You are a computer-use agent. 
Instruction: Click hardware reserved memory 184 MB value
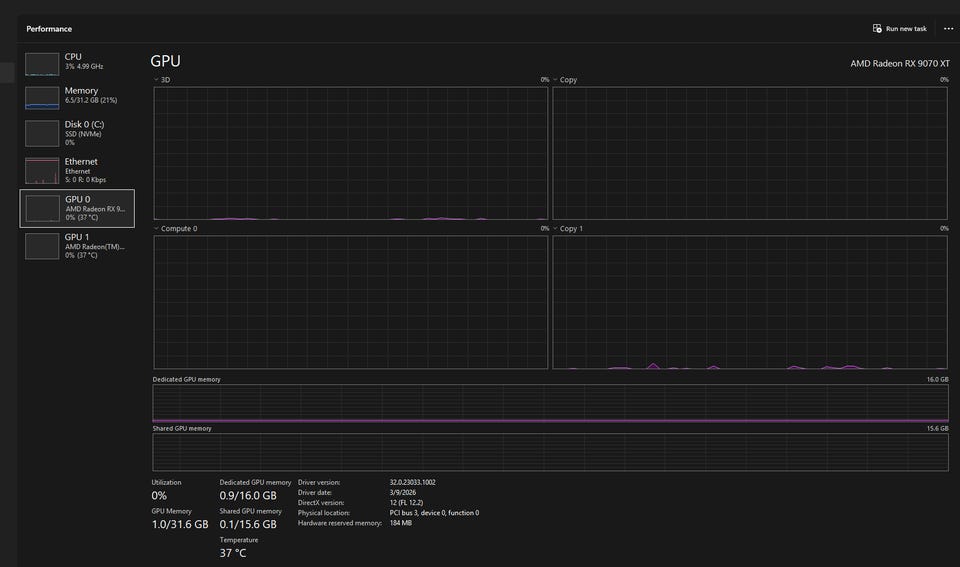tap(400, 523)
